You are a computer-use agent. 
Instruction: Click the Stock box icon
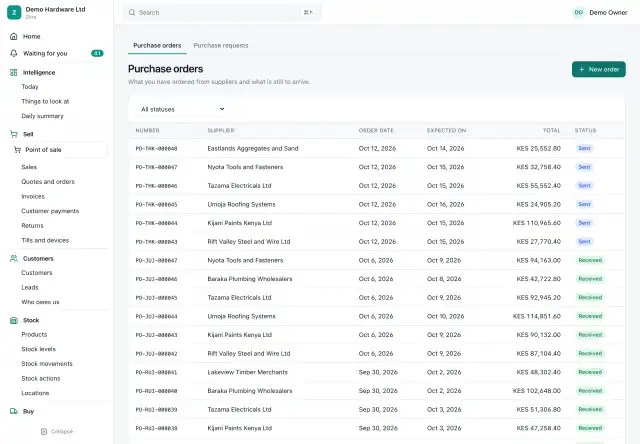click(13, 320)
